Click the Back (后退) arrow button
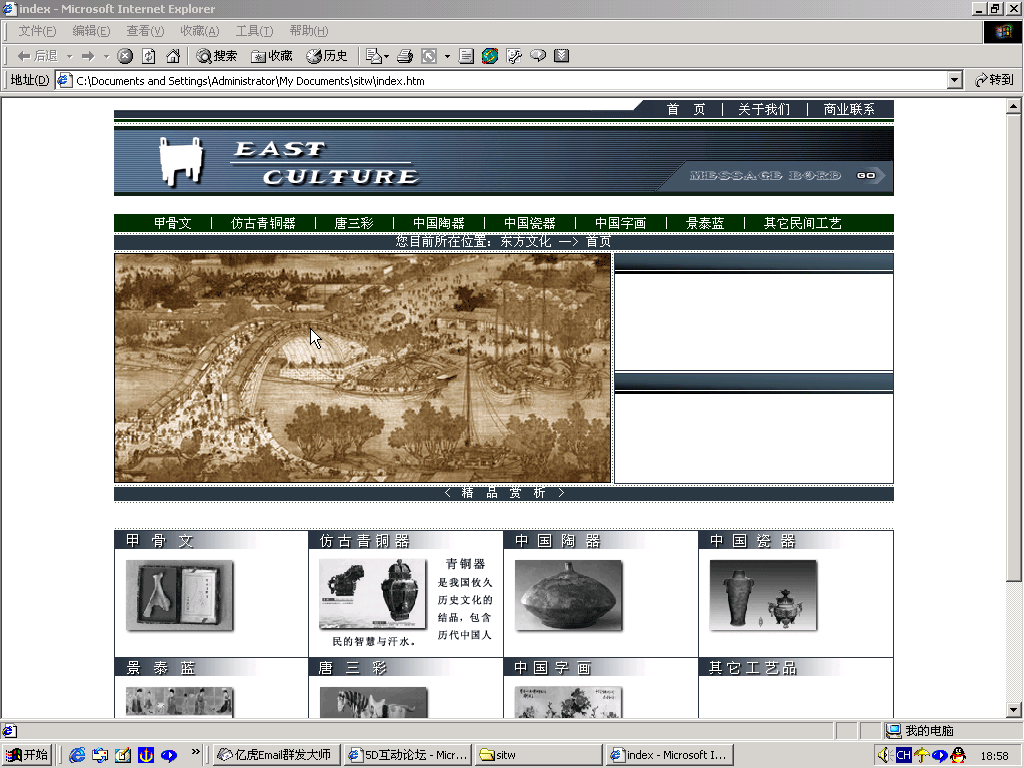The image size is (1024, 768). (37, 56)
